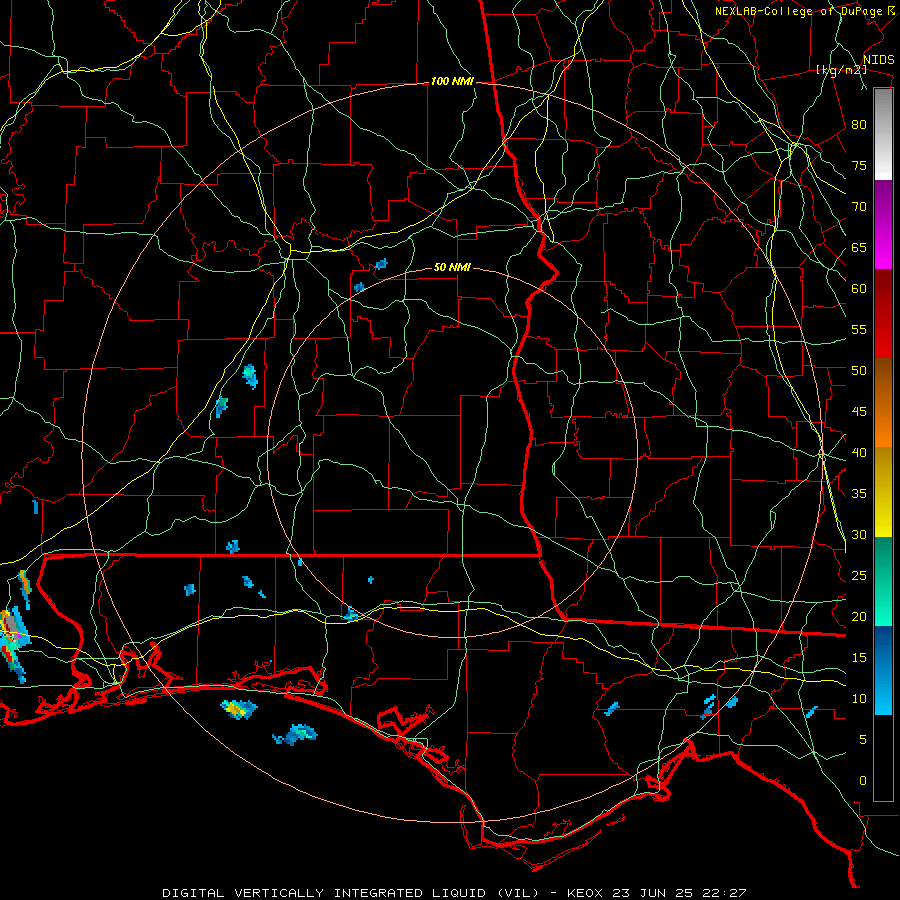Click the "5" value on the scale
Viewport: 900px width, 900px height.
[862, 739]
